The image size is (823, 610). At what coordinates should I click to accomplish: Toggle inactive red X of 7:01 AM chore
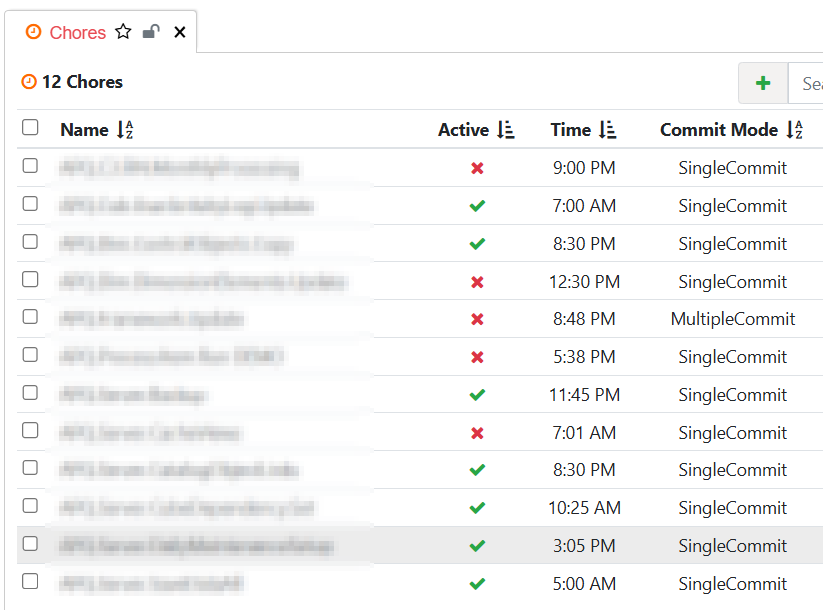click(x=477, y=433)
